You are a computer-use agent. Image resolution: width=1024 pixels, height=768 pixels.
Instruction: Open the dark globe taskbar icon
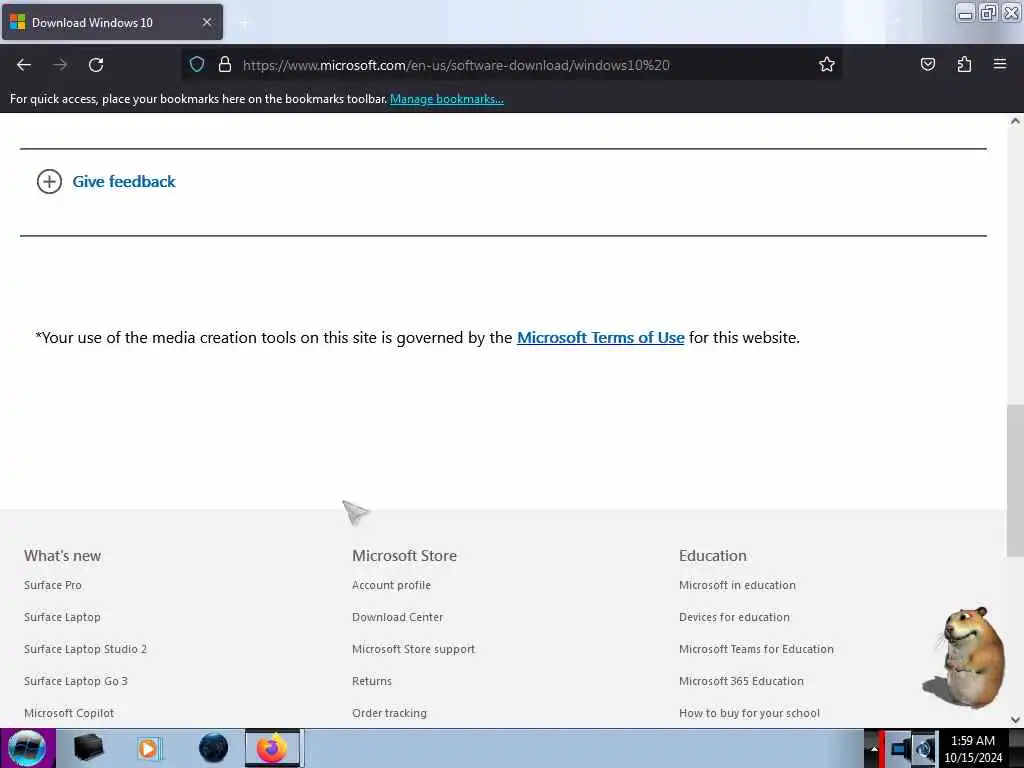tap(214, 748)
